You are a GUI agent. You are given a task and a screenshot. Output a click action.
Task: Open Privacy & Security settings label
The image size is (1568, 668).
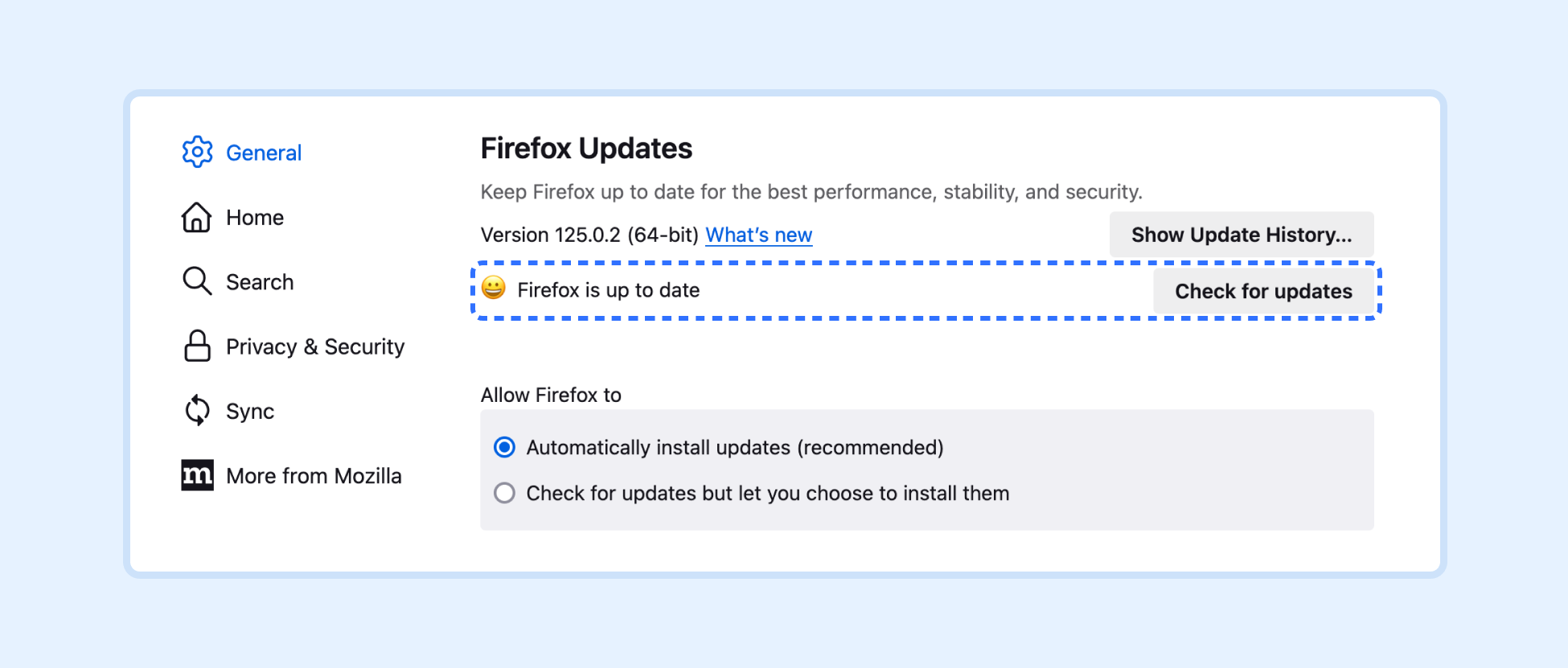(315, 346)
